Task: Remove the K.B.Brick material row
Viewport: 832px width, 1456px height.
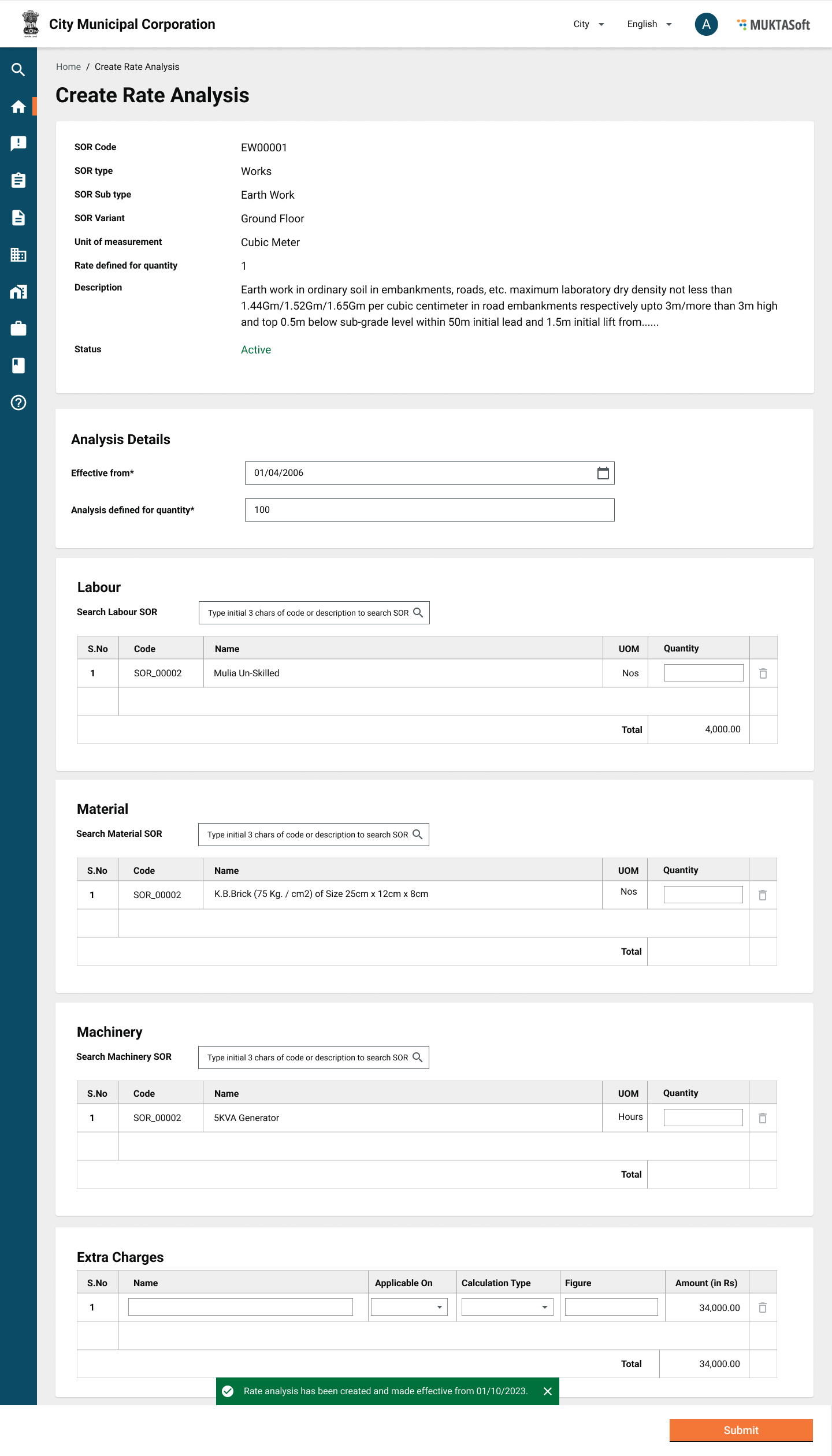Action: tap(762, 895)
